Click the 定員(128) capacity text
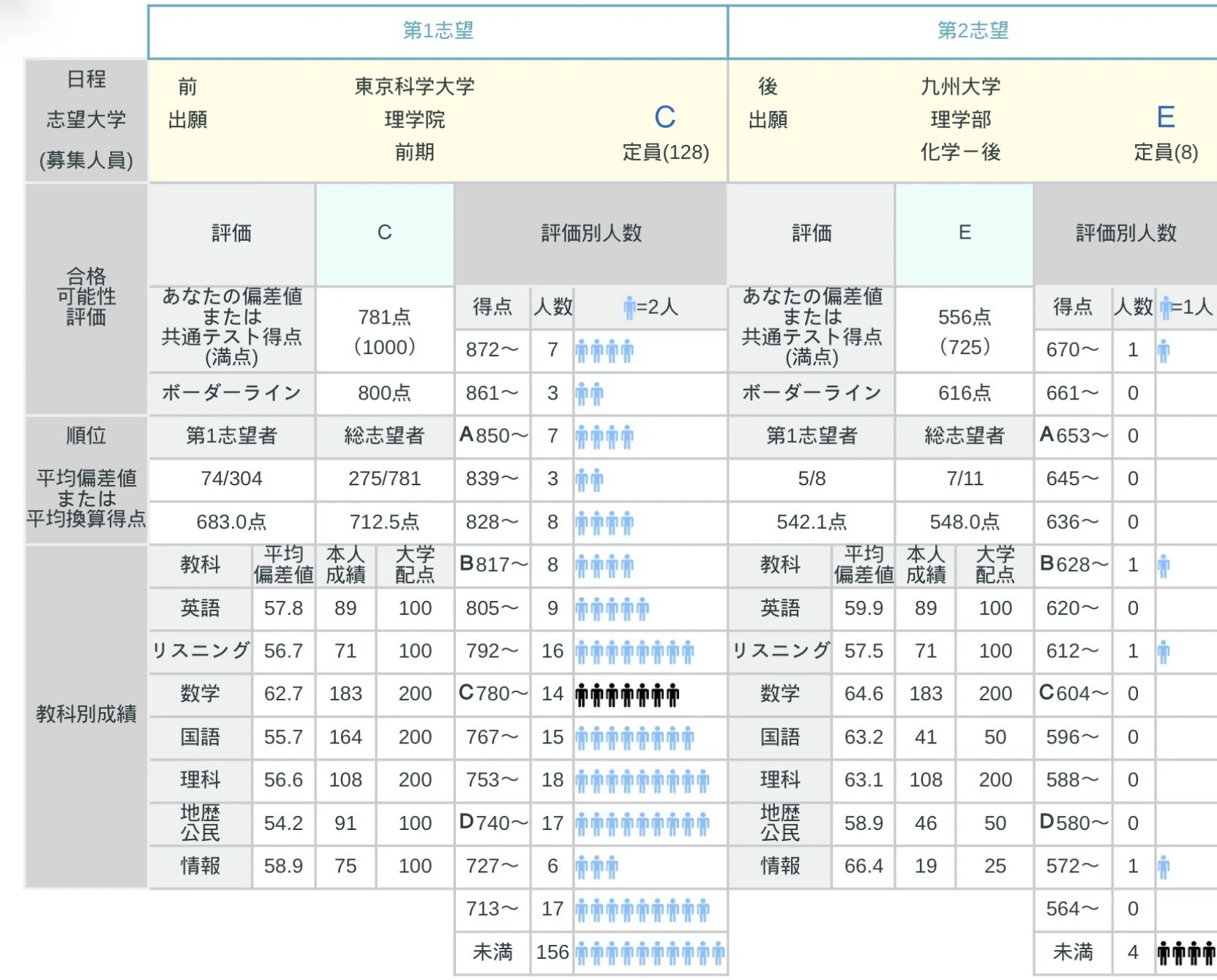 click(x=666, y=152)
